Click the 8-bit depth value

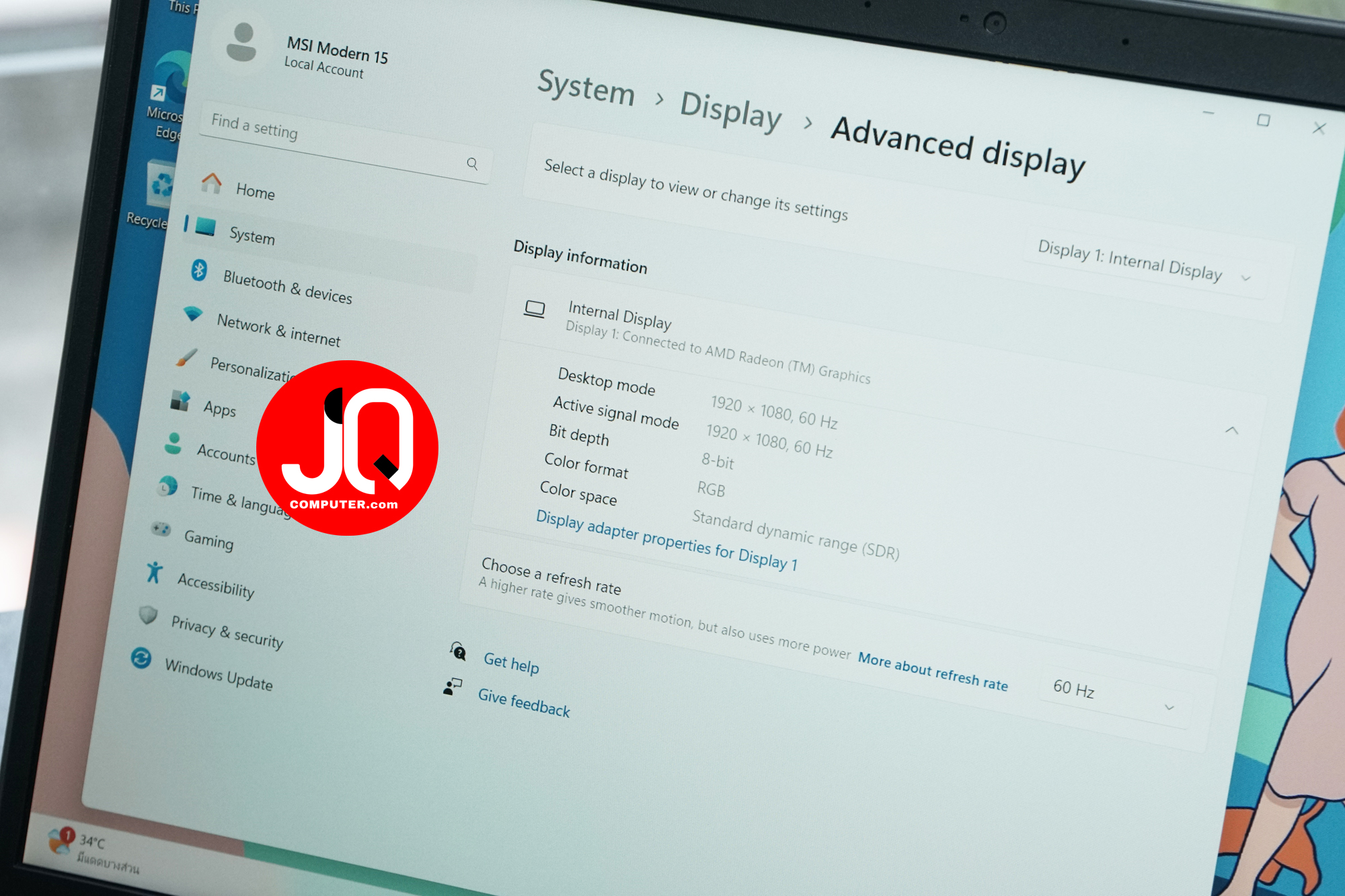point(718,461)
